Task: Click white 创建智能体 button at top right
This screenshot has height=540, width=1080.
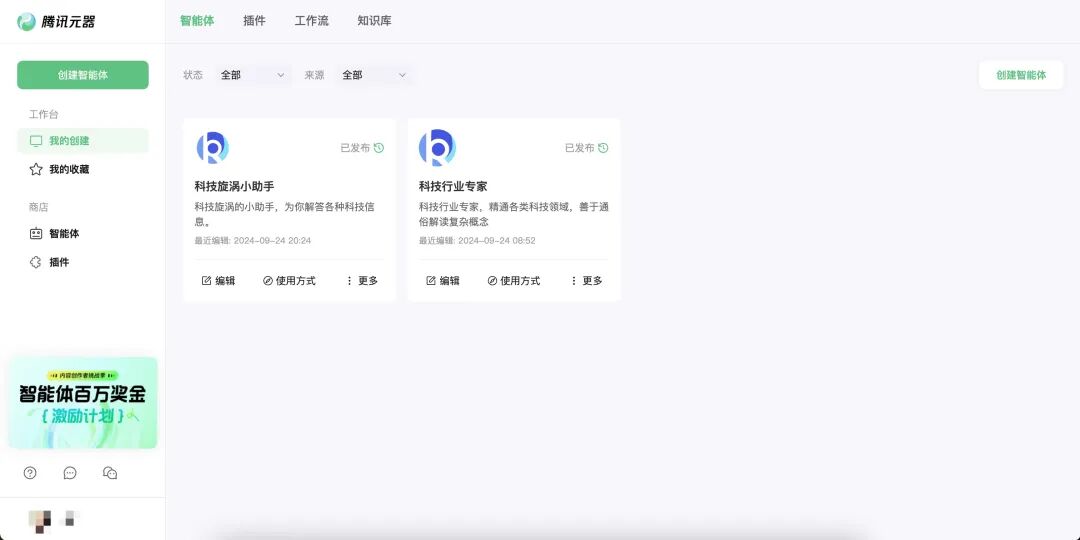Action: tap(1021, 75)
